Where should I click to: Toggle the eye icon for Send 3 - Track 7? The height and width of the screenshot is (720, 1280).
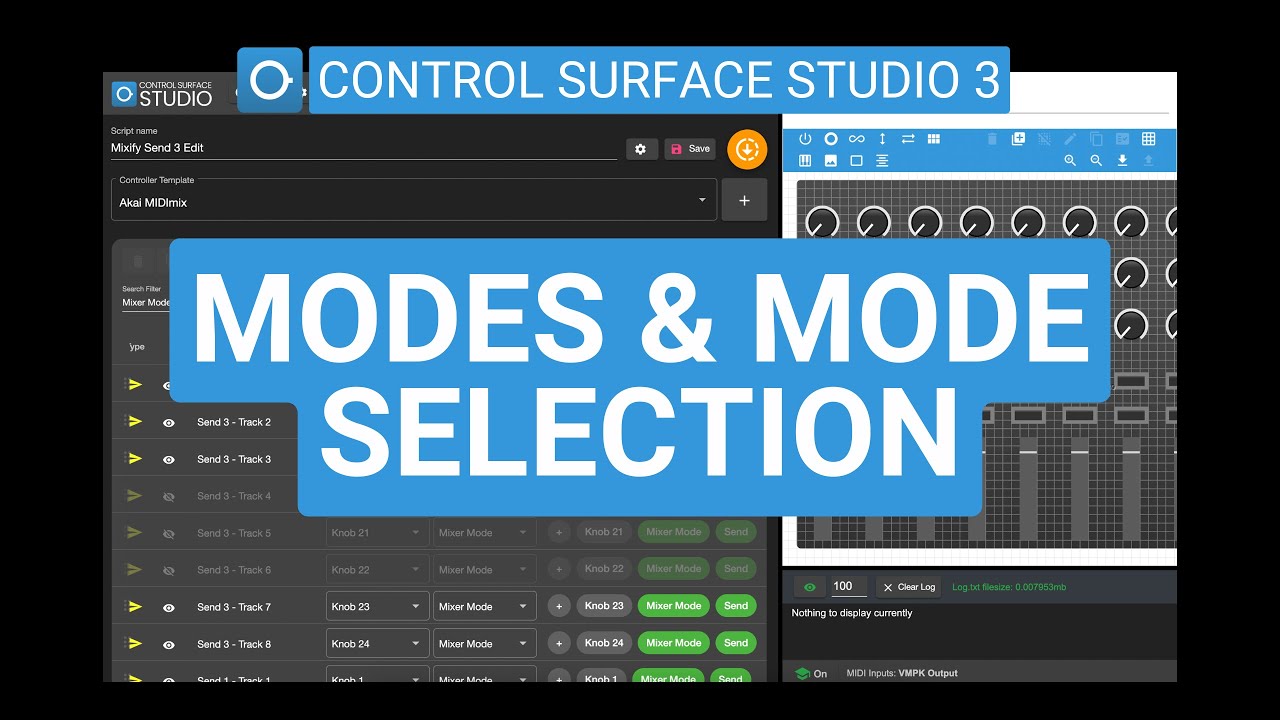point(169,608)
